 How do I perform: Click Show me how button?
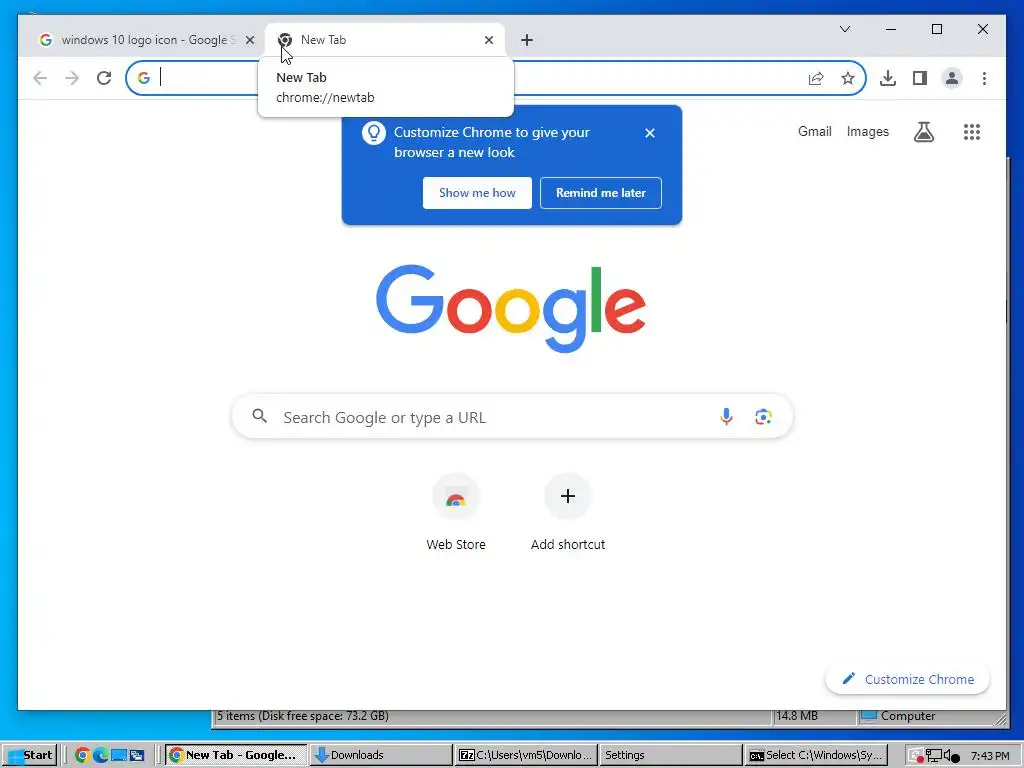477,193
